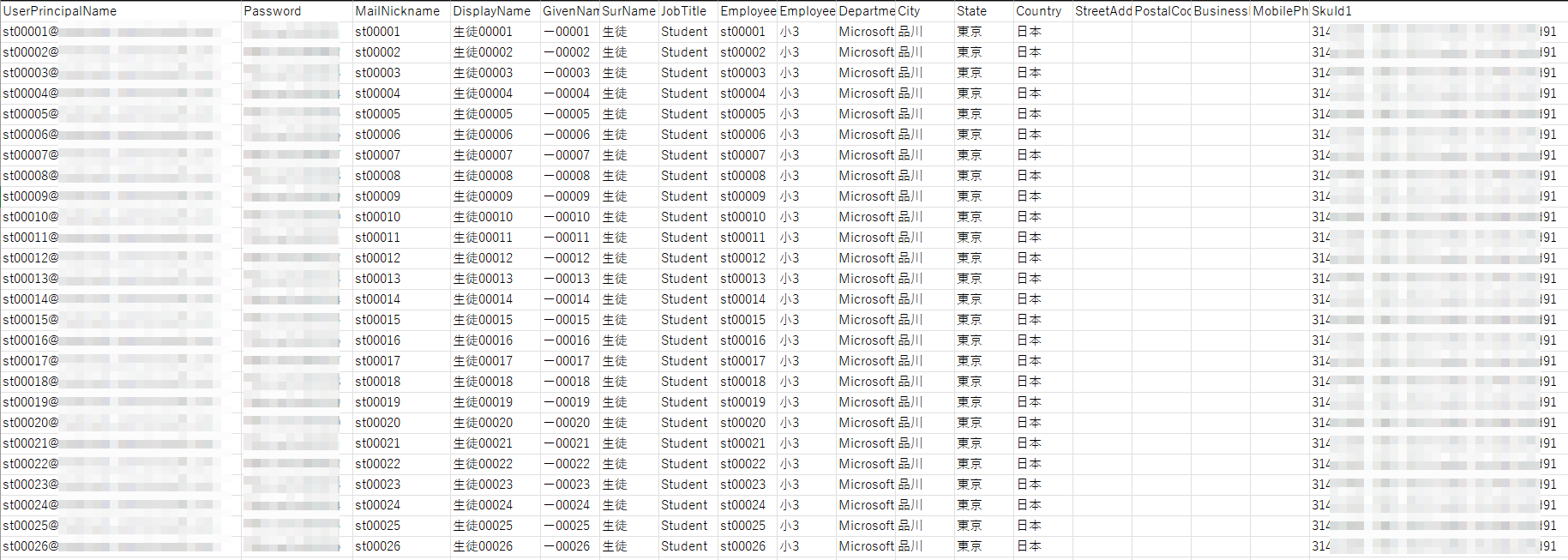The height and width of the screenshot is (560, 1568).
Task: Select DisplayName cell 生徒00003
Action: 496,73
